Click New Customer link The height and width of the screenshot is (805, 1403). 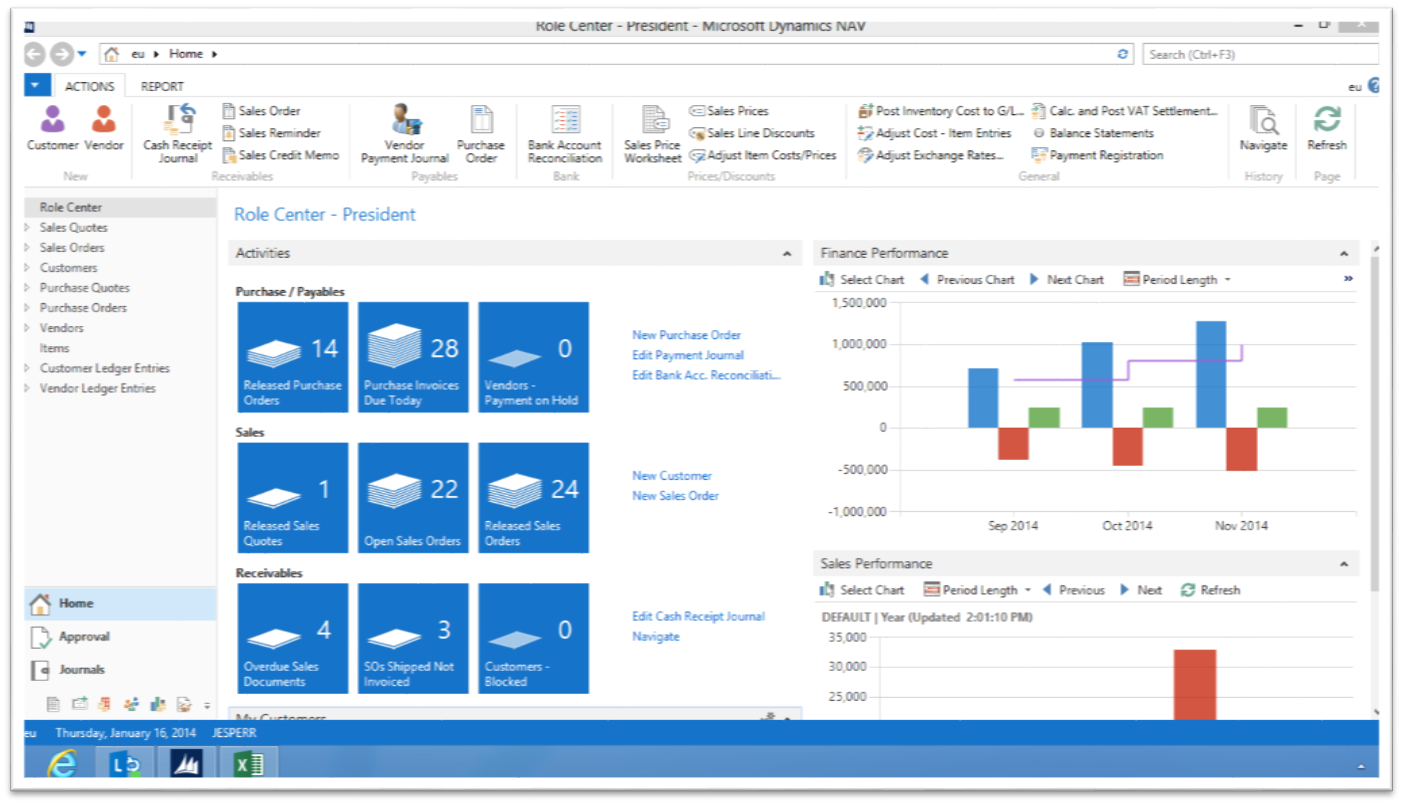point(672,476)
